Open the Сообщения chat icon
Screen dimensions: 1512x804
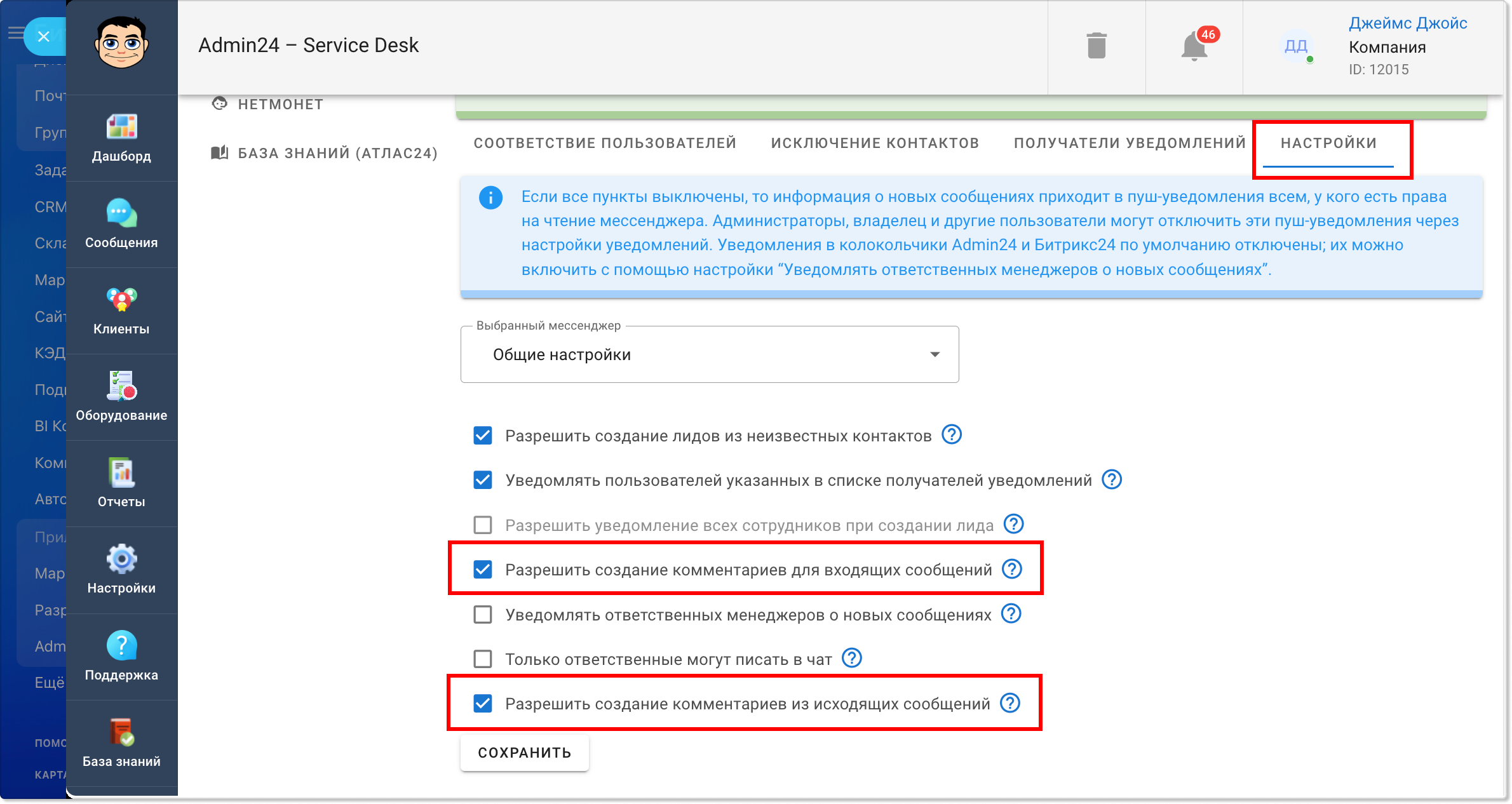121,213
